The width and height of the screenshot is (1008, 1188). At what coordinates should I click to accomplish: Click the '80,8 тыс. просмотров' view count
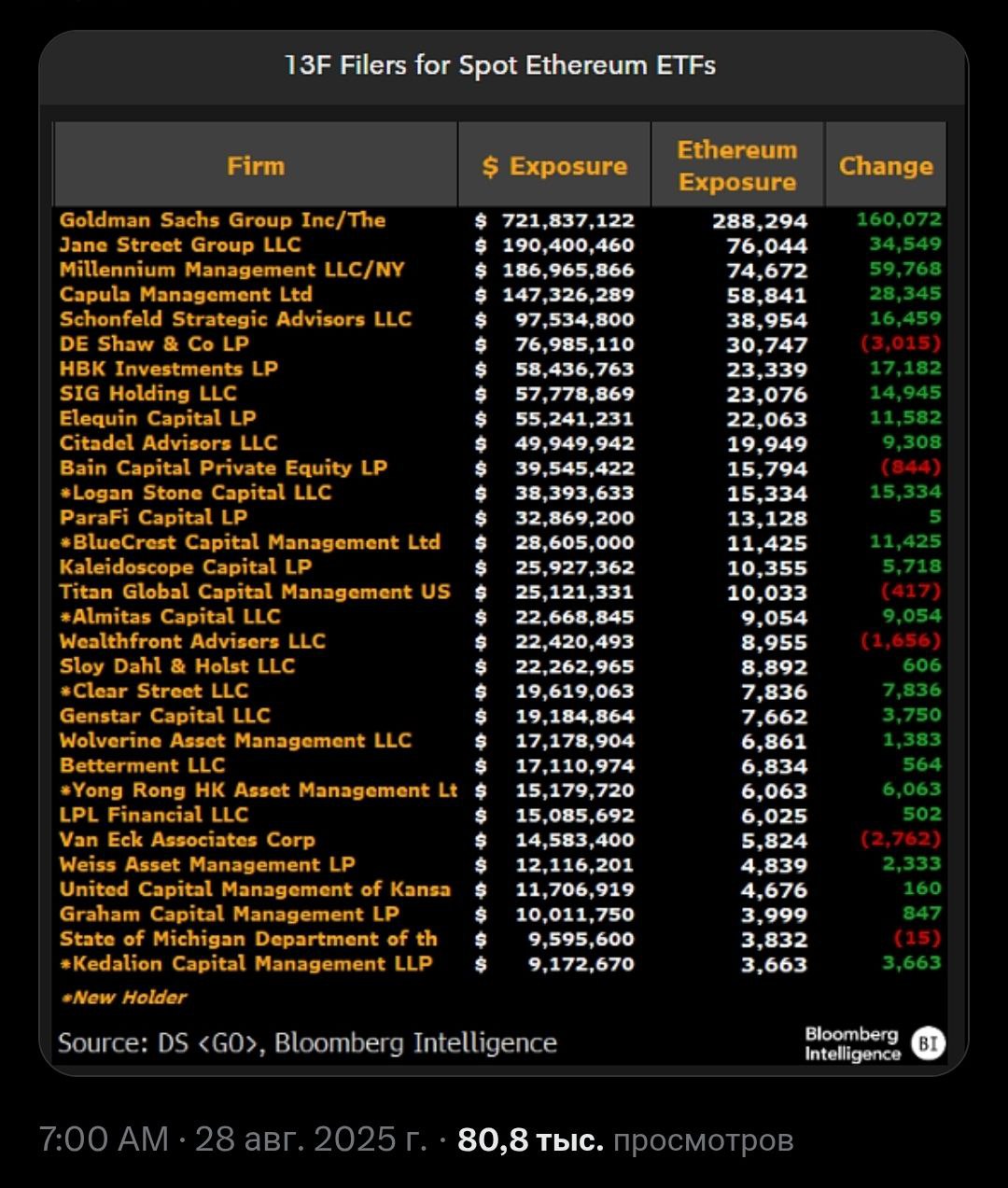click(x=625, y=1139)
